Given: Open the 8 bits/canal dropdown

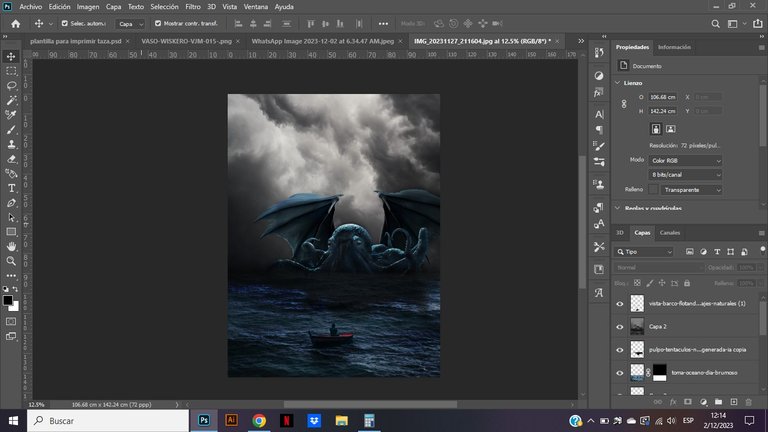Looking at the screenshot, I should (686, 175).
